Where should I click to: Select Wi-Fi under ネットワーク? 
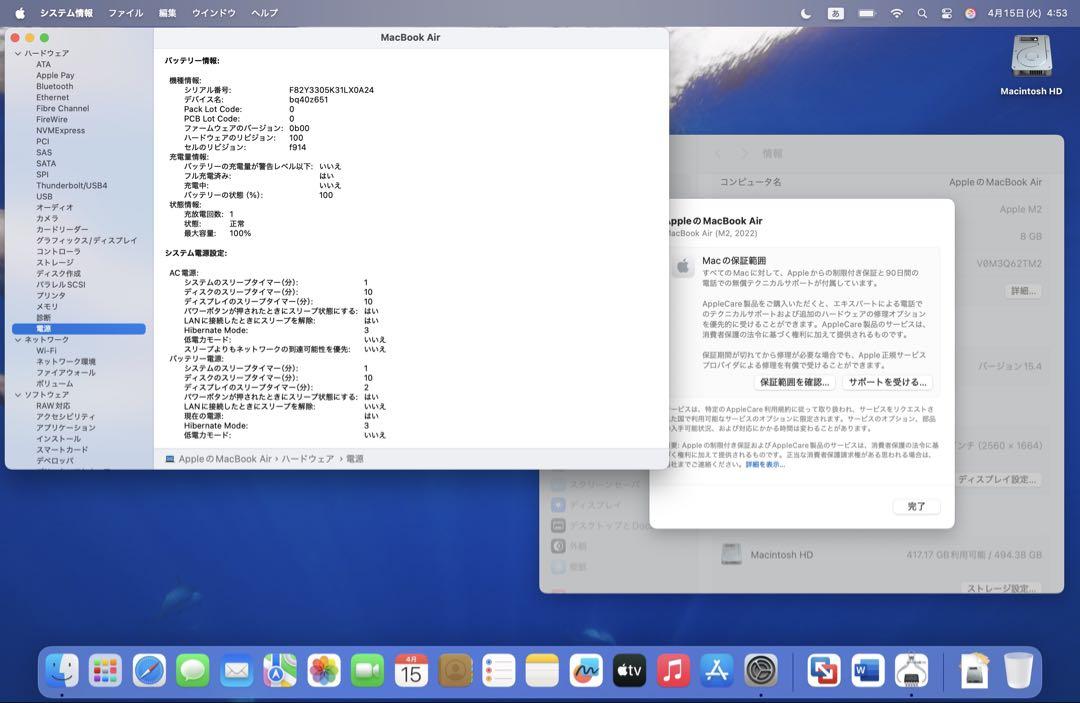click(46, 350)
